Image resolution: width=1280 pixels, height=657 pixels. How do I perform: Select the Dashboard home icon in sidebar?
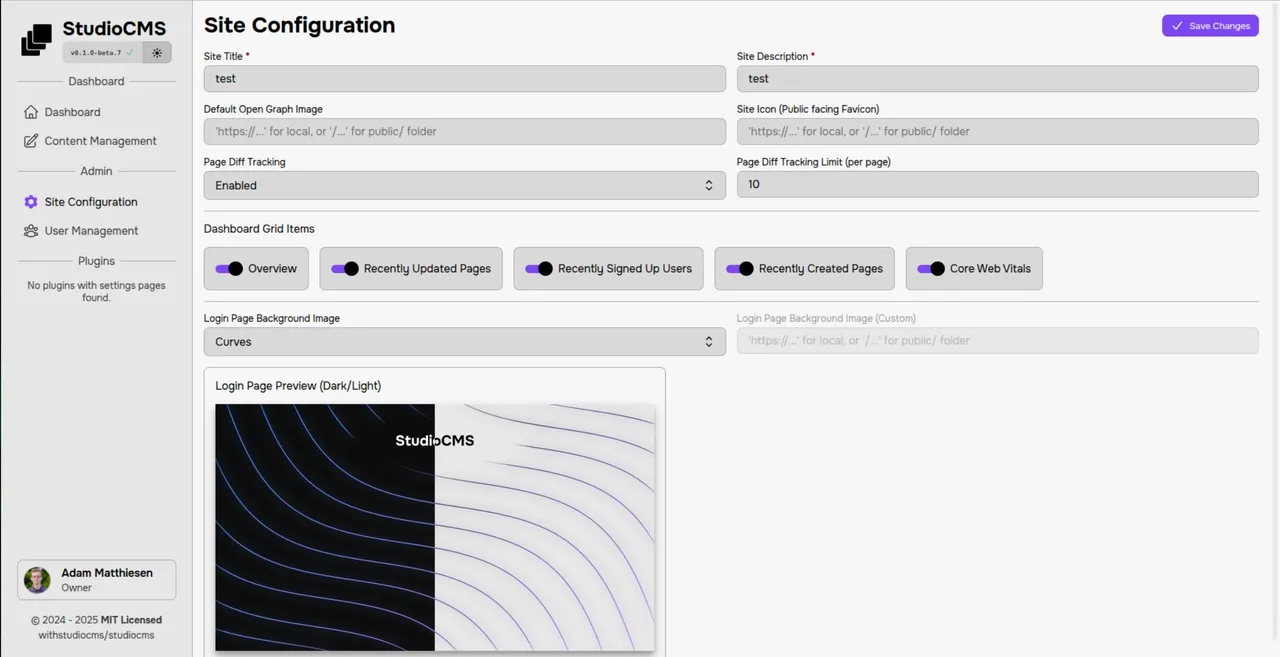coord(31,112)
